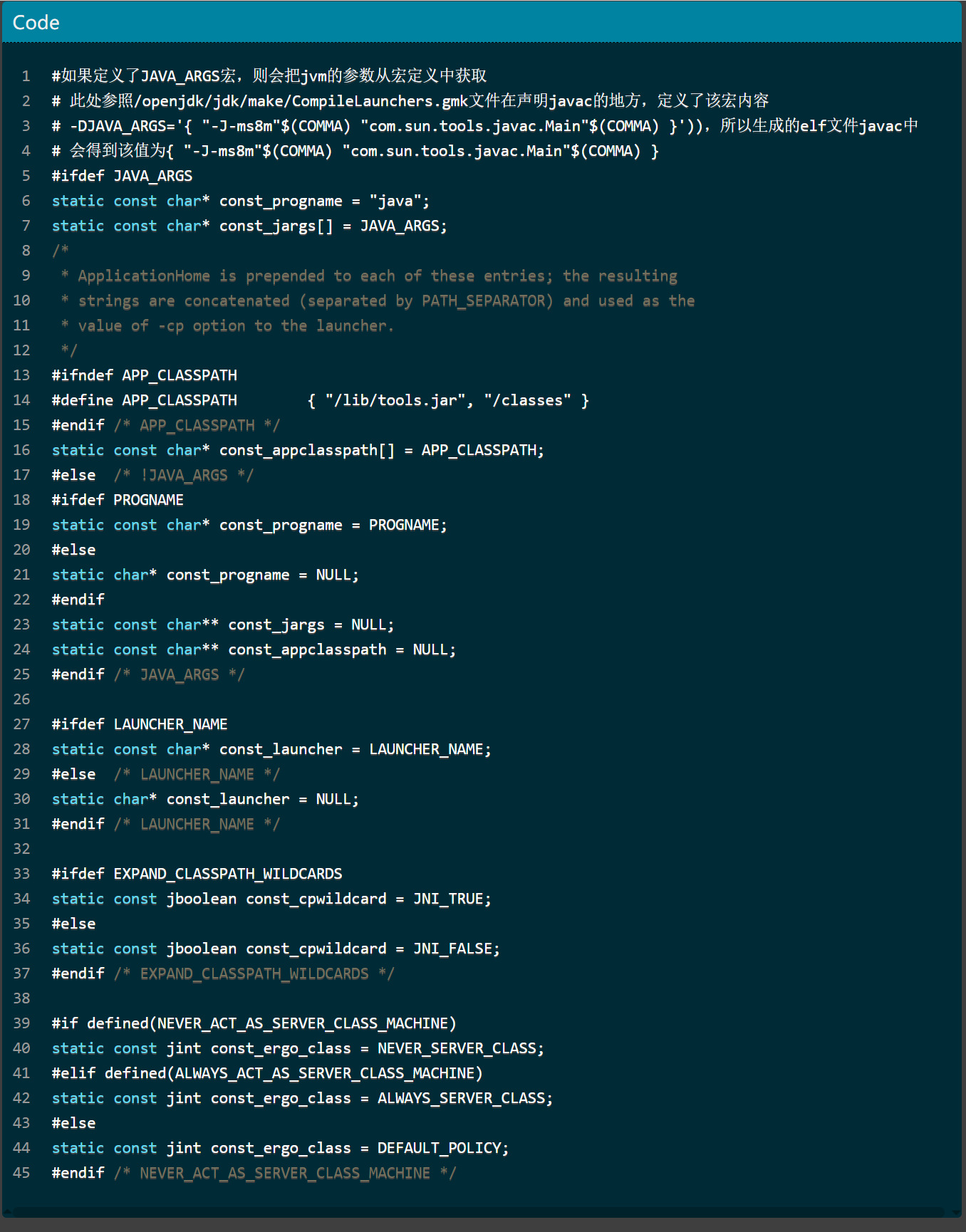Click '#endif /* NEVER_ACT_AS_SERVER_CLASS_MACHINE */' line
This screenshot has width=966, height=1232.
pos(254,1173)
